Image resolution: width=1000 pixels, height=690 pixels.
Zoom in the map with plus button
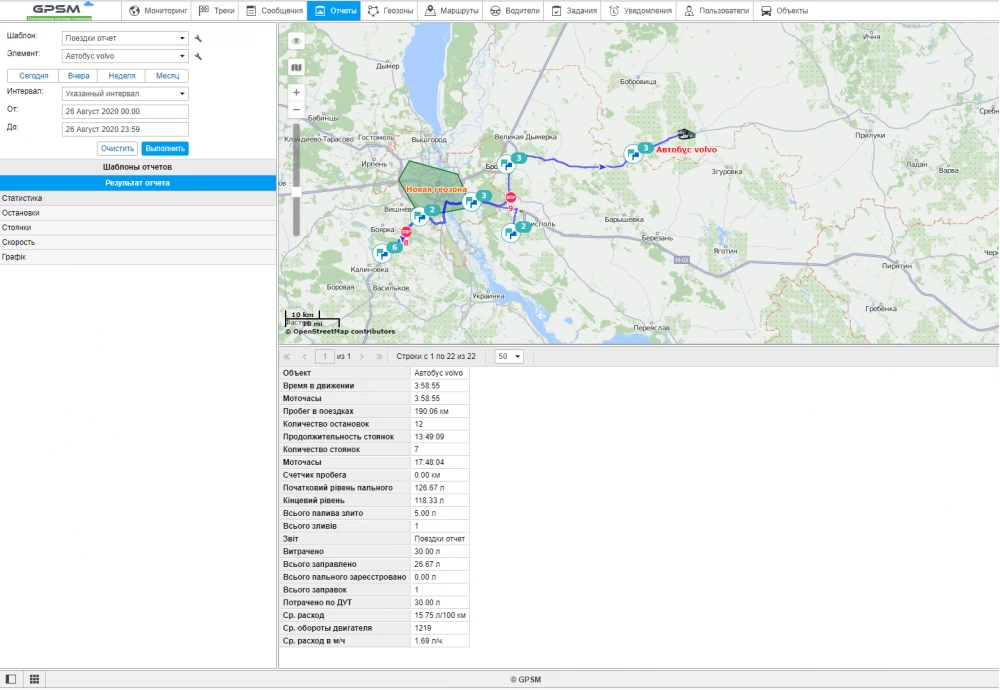296,92
